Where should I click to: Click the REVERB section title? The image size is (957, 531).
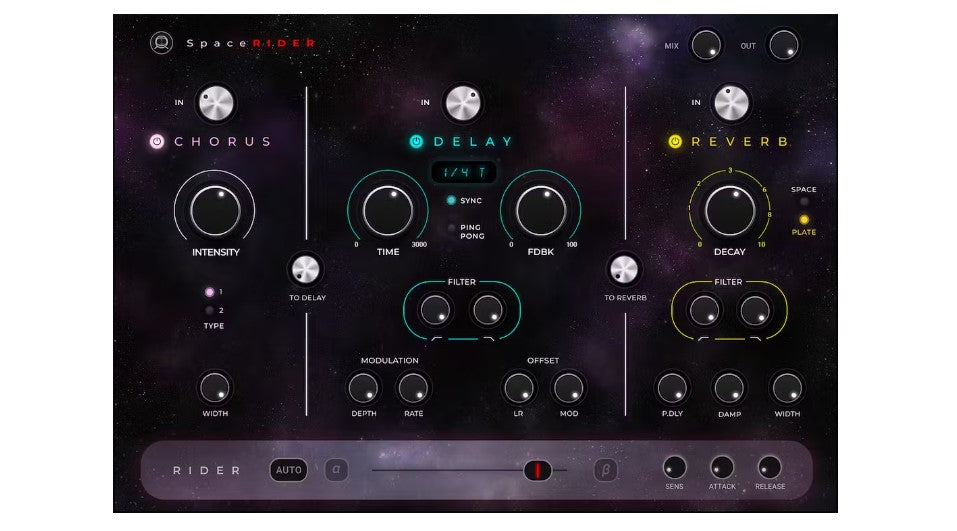(x=740, y=142)
